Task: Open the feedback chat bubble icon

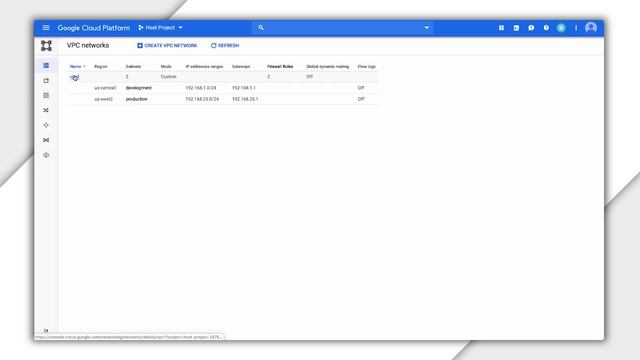Action: point(531,28)
